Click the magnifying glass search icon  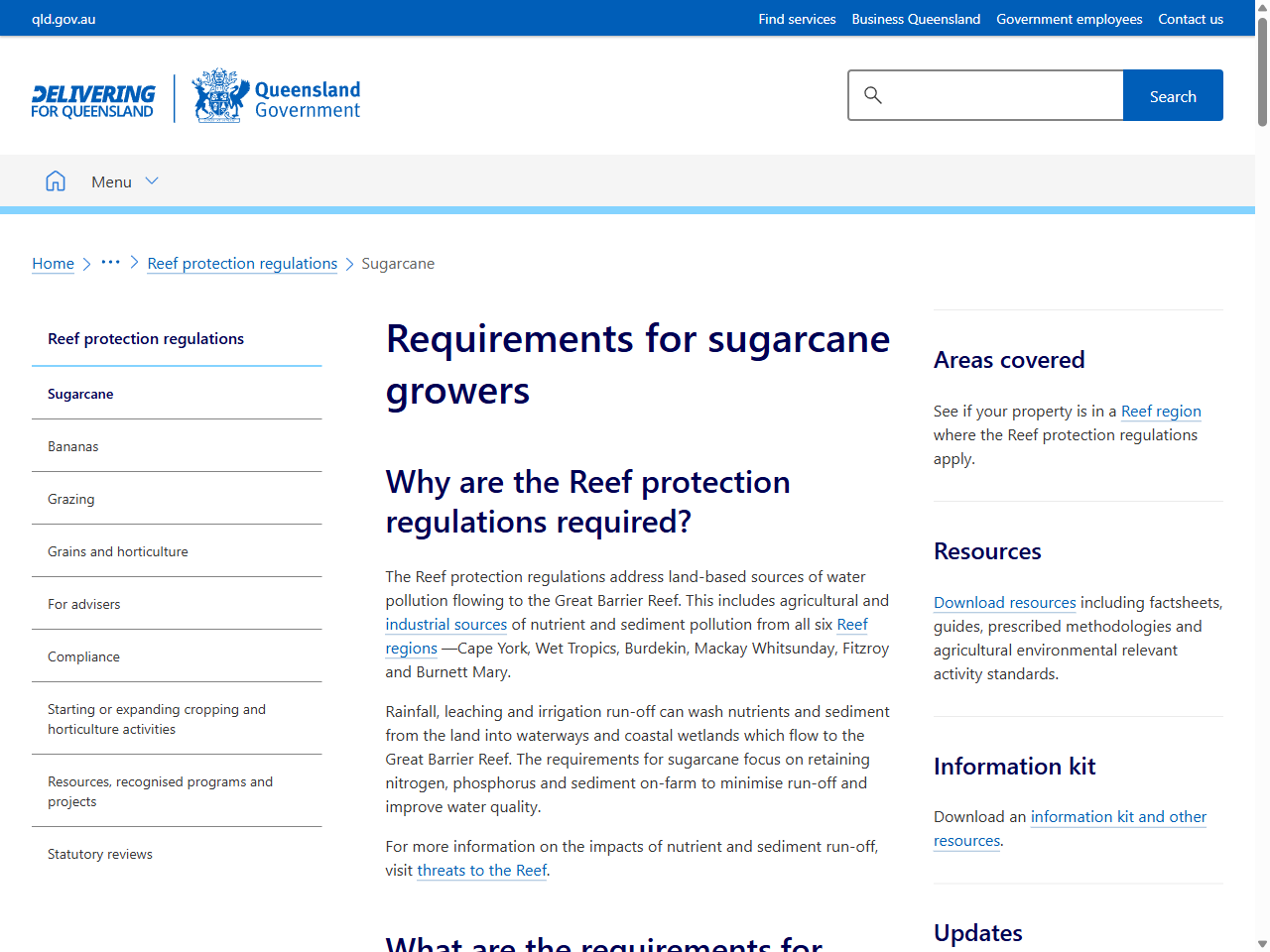pos(872,95)
